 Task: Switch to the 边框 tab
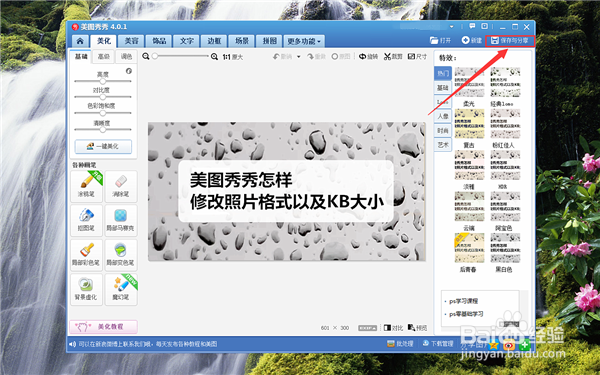pyautogui.click(x=214, y=41)
